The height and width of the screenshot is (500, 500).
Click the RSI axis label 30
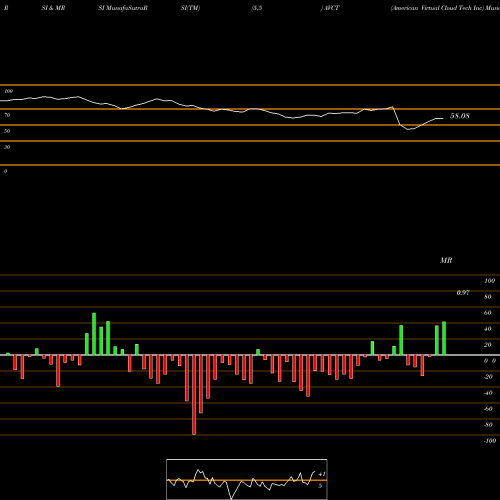(7, 147)
